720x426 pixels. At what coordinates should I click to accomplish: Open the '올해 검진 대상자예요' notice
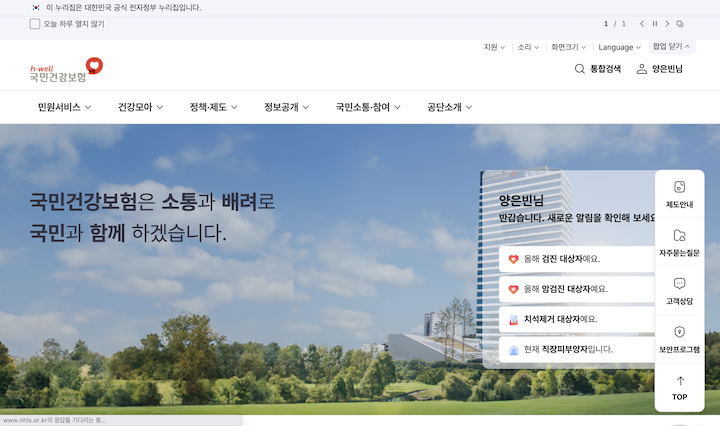point(577,259)
